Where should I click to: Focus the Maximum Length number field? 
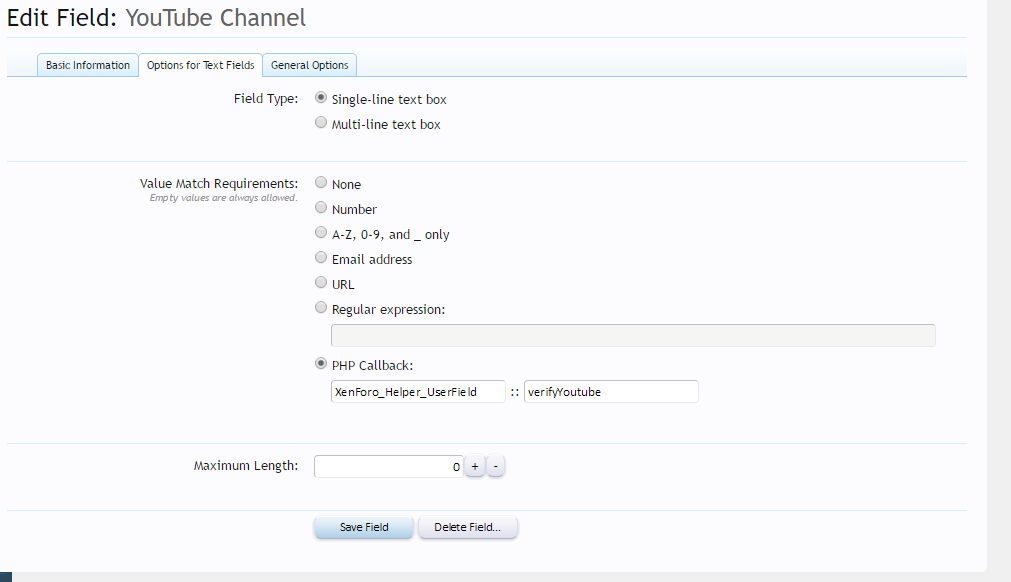(x=388, y=466)
